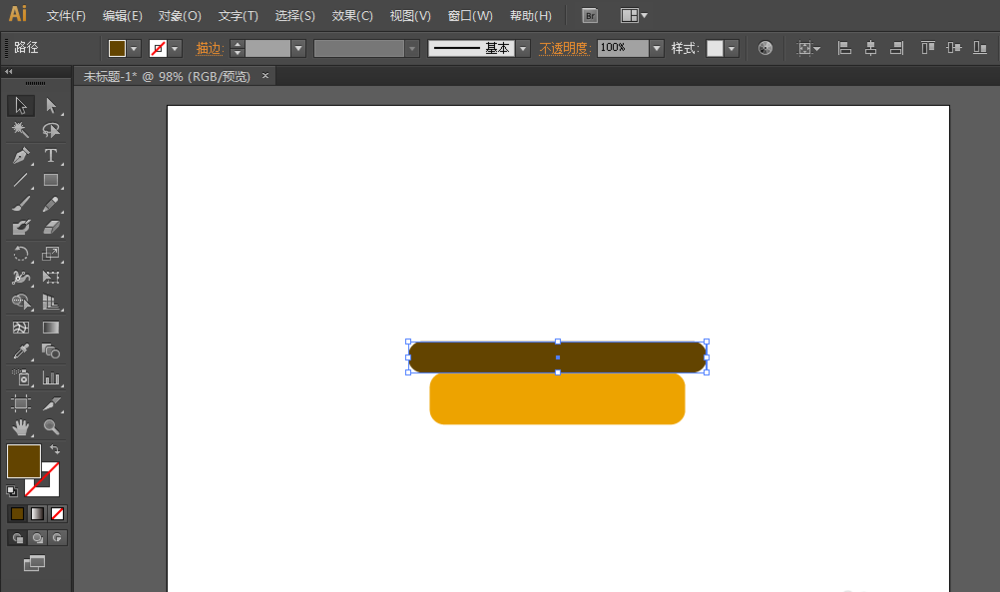
Task: Select the Free Transform tool
Action: tap(50, 278)
